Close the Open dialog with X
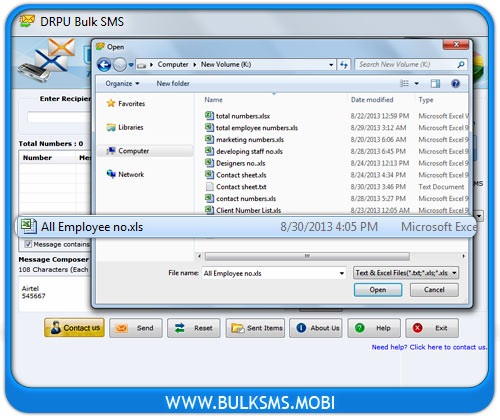The width and height of the screenshot is (500, 420). pos(456,44)
